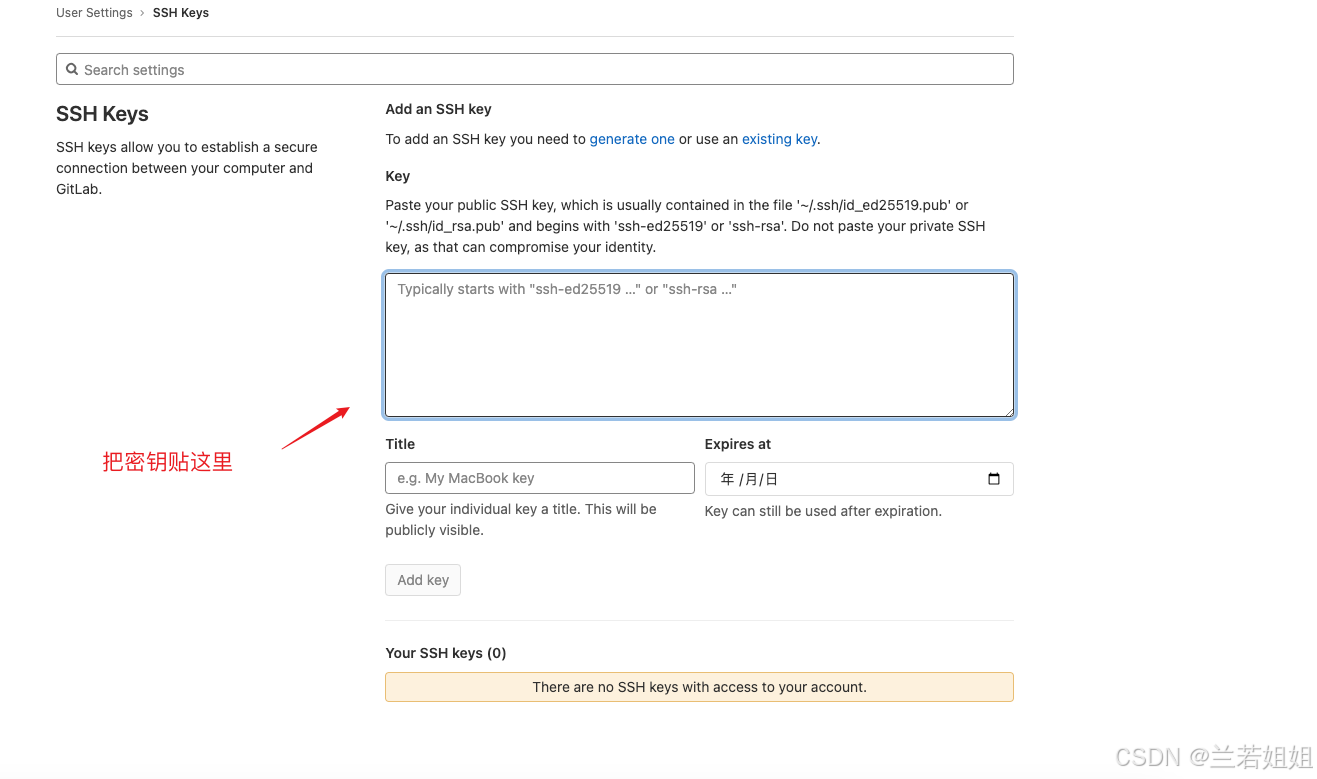This screenshot has height=779, width=1317.
Task: Open the calendar icon in Expires at field
Action: click(993, 479)
